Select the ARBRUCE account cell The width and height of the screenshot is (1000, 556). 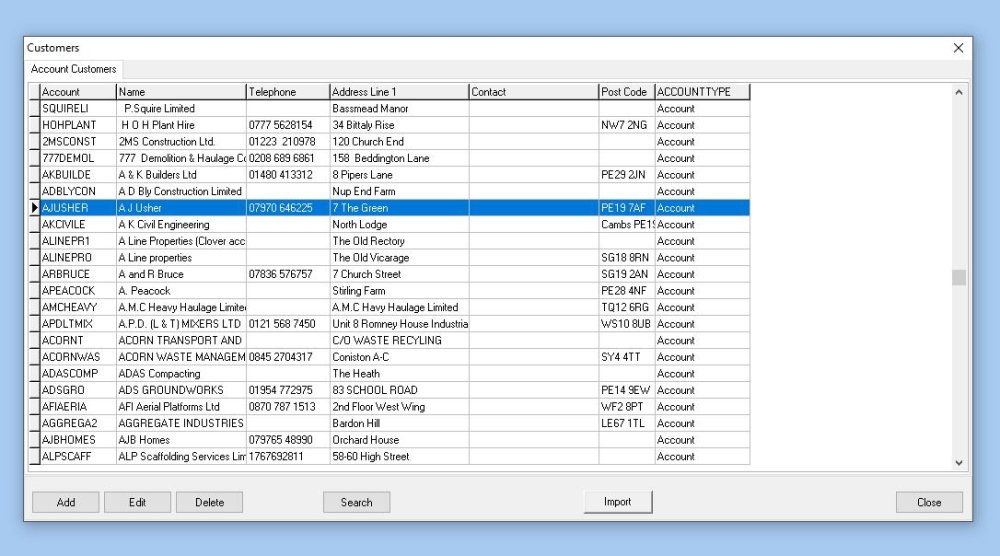pos(78,274)
